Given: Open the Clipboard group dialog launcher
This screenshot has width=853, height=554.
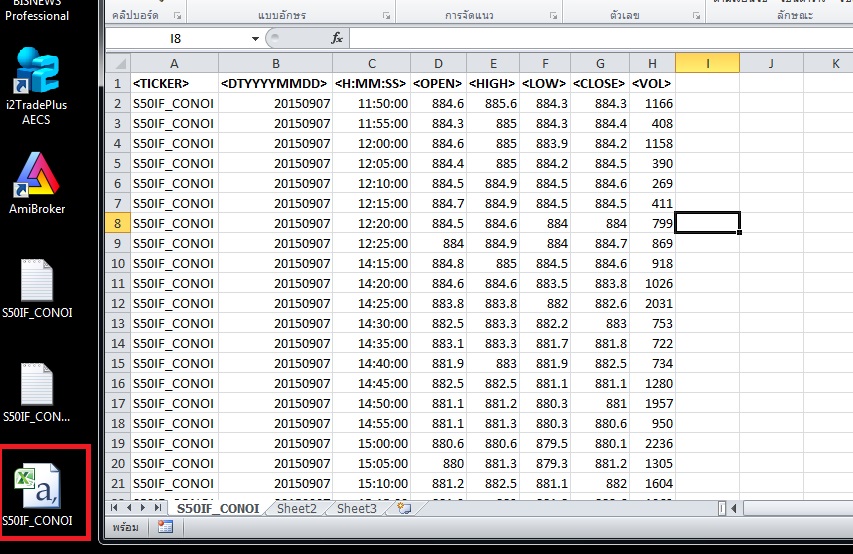Looking at the screenshot, I should pos(177,16).
